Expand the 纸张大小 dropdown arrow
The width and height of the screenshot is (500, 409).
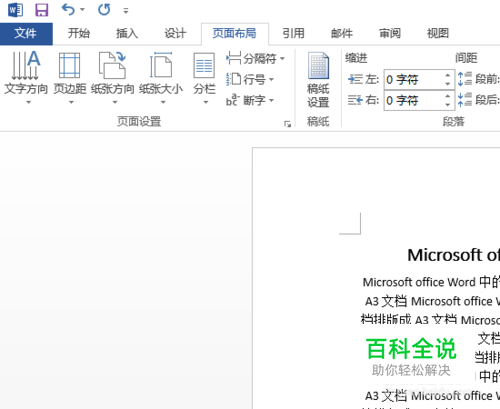point(163,102)
